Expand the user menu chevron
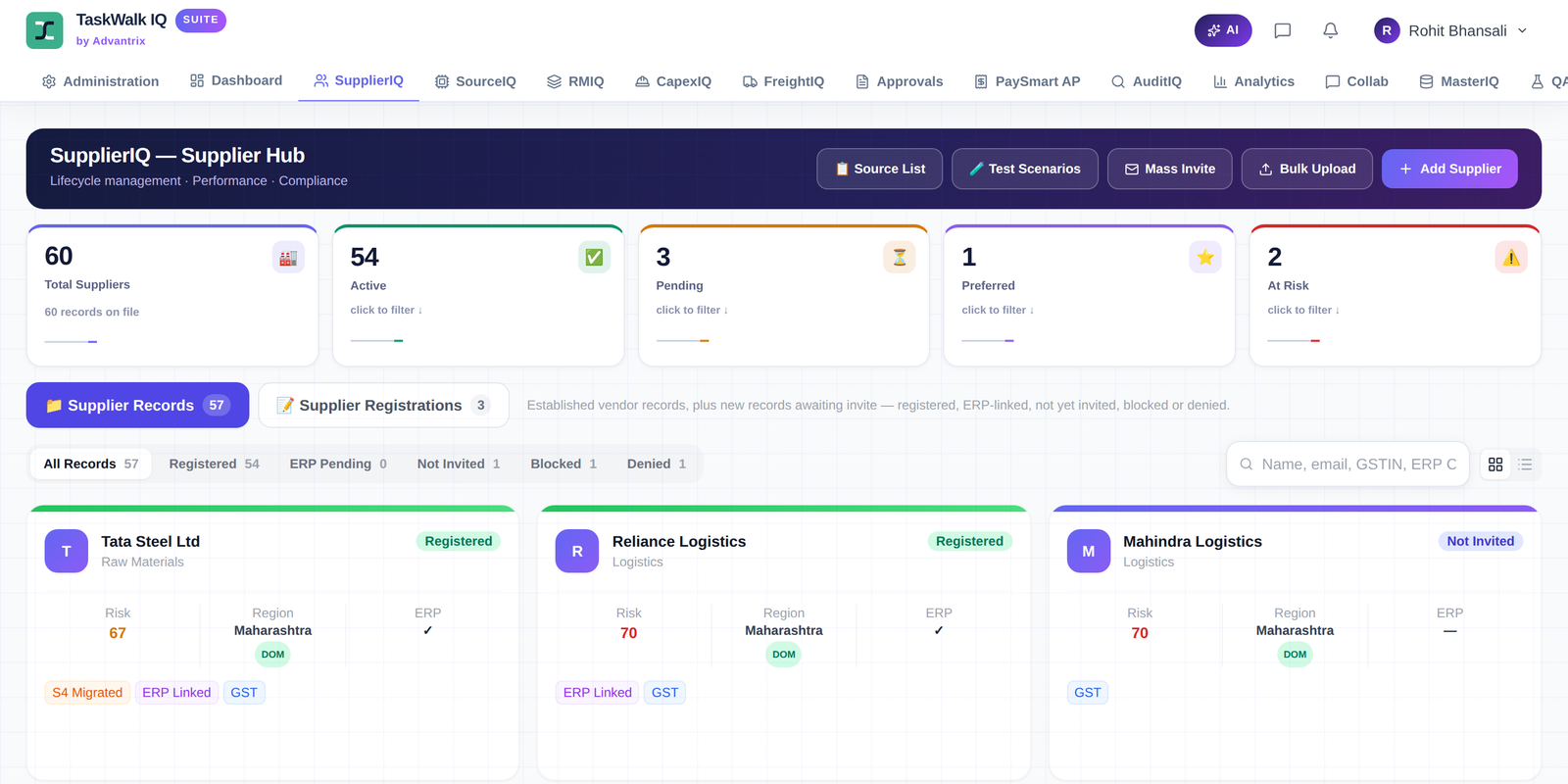 pos(1522,30)
